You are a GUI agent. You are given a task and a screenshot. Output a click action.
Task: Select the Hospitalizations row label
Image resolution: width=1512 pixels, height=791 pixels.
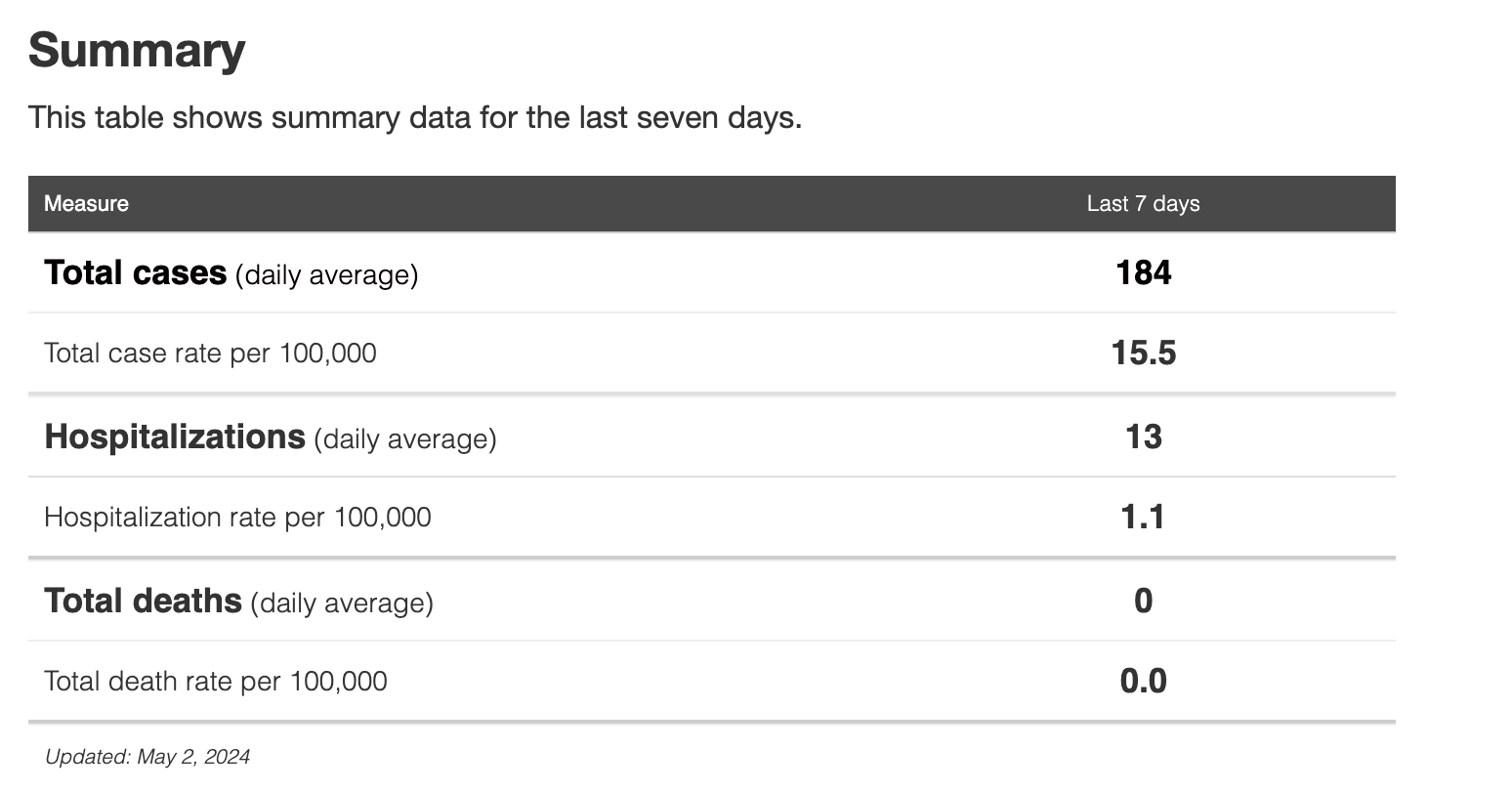pyautogui.click(x=175, y=437)
